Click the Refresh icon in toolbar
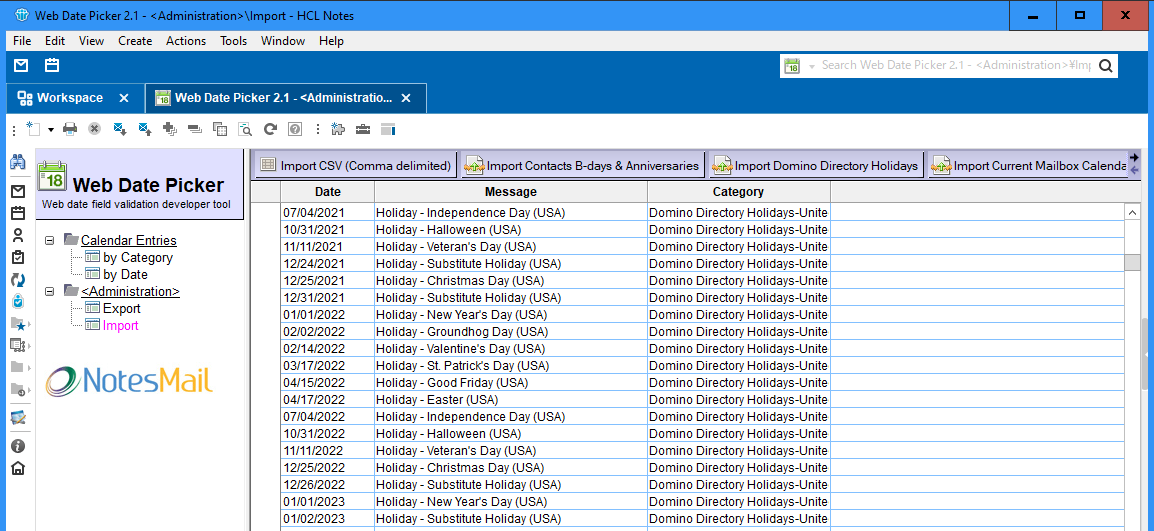 click(270, 129)
